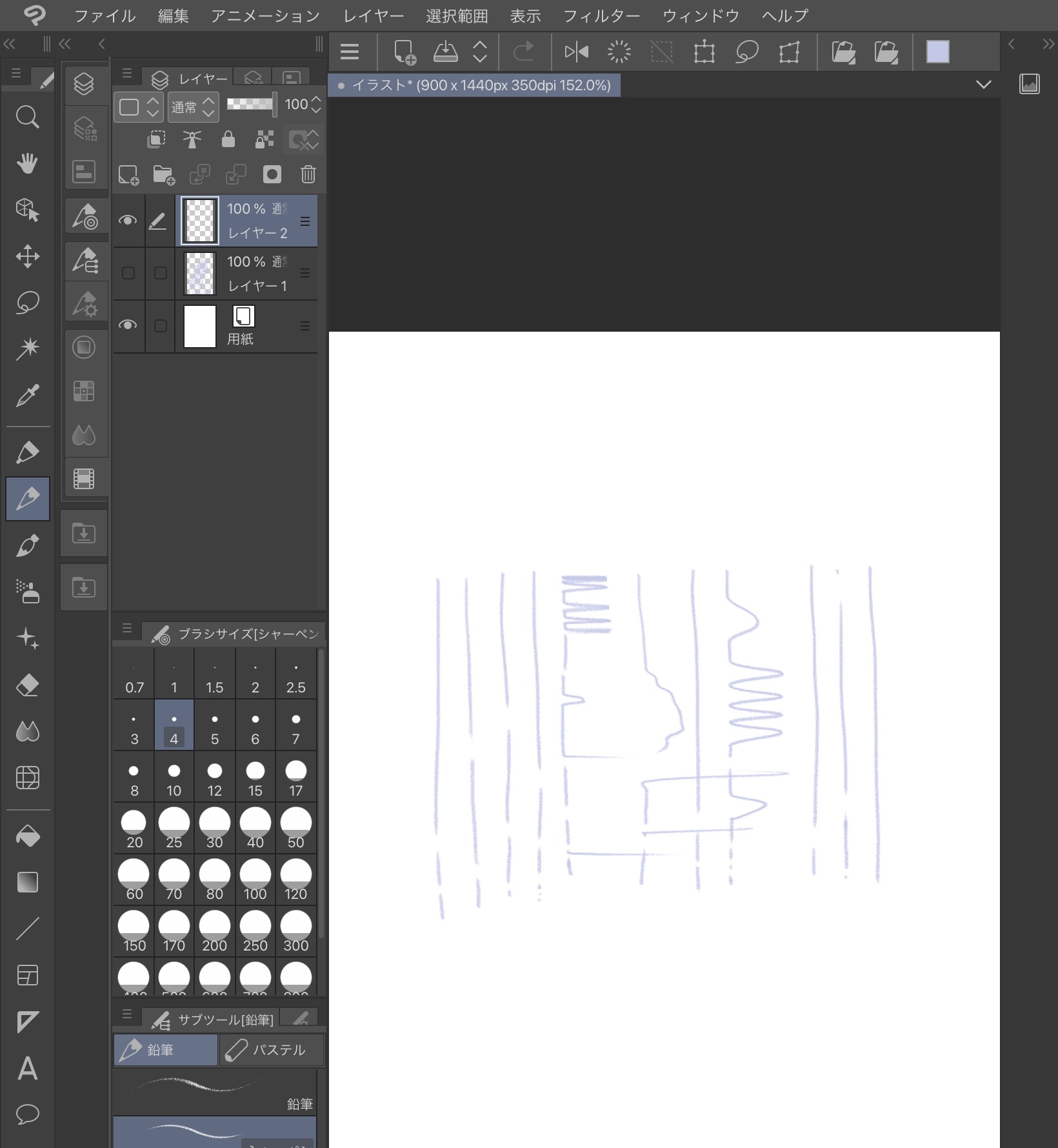This screenshot has width=1058, height=1148.
Task: Open the 編集 menu
Action: (174, 15)
